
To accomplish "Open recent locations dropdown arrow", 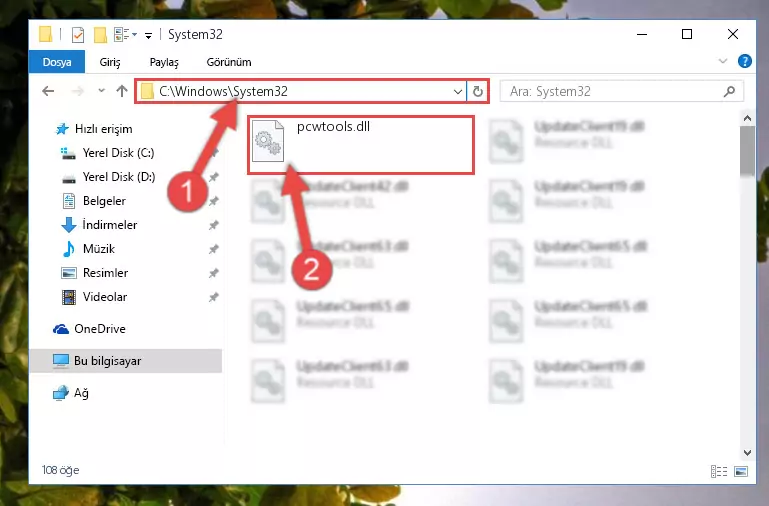I will tap(102, 91).
